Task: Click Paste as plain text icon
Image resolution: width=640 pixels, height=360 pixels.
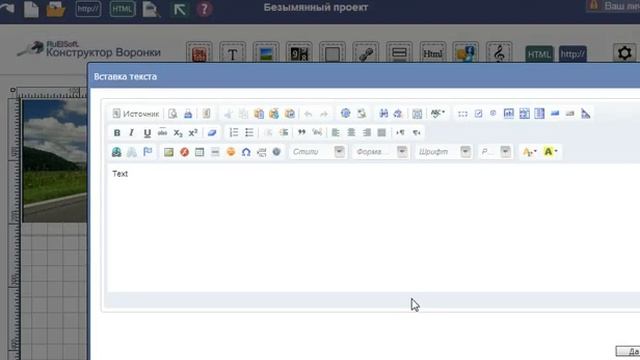Action: click(274, 114)
